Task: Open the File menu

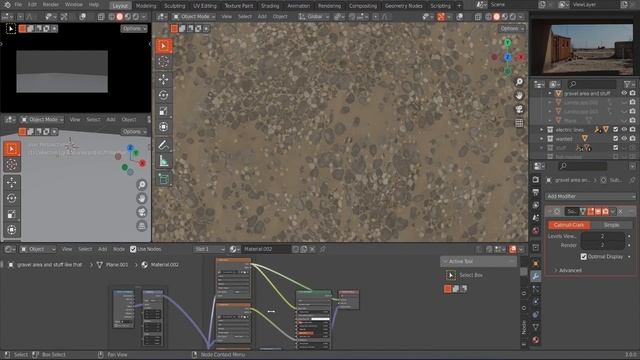Action: [18, 4]
